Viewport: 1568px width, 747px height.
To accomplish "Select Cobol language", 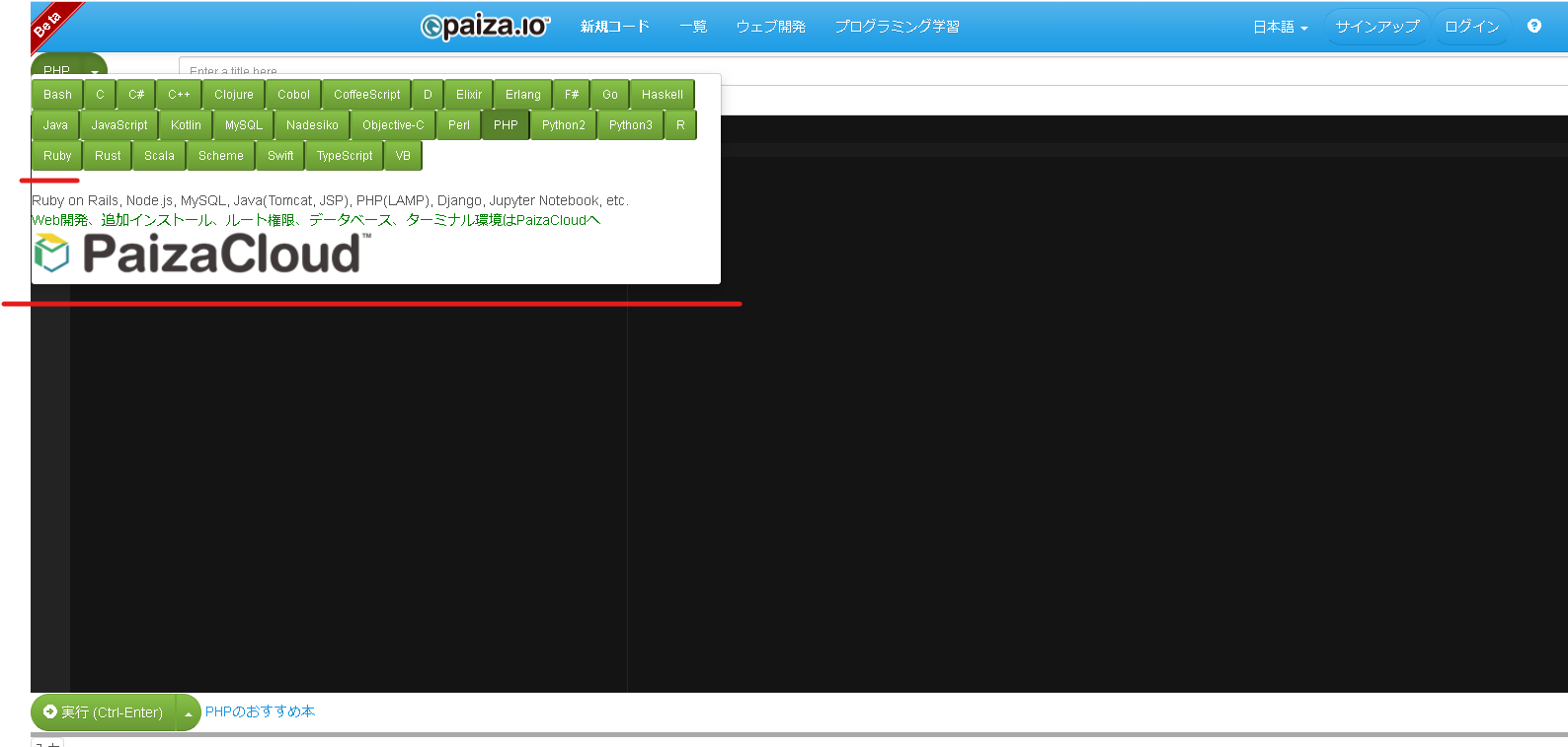I will [293, 95].
